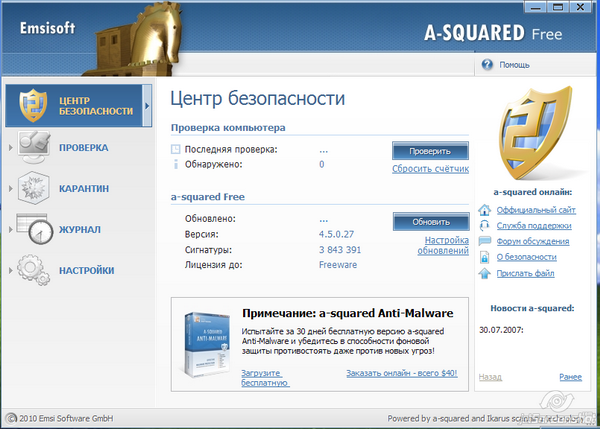Click Загрузите бесплатную download link
Image resolution: width=600 pixels, height=429 pixels.
[x=265, y=378]
